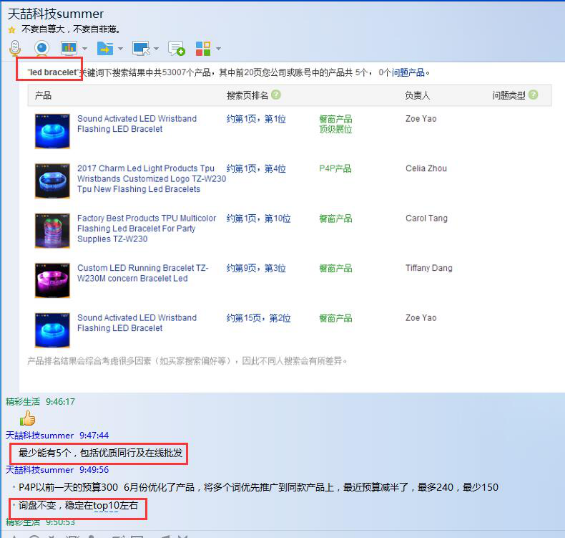Click the send file folder icon
Viewport: 566px width, 538px height.
tap(105, 48)
